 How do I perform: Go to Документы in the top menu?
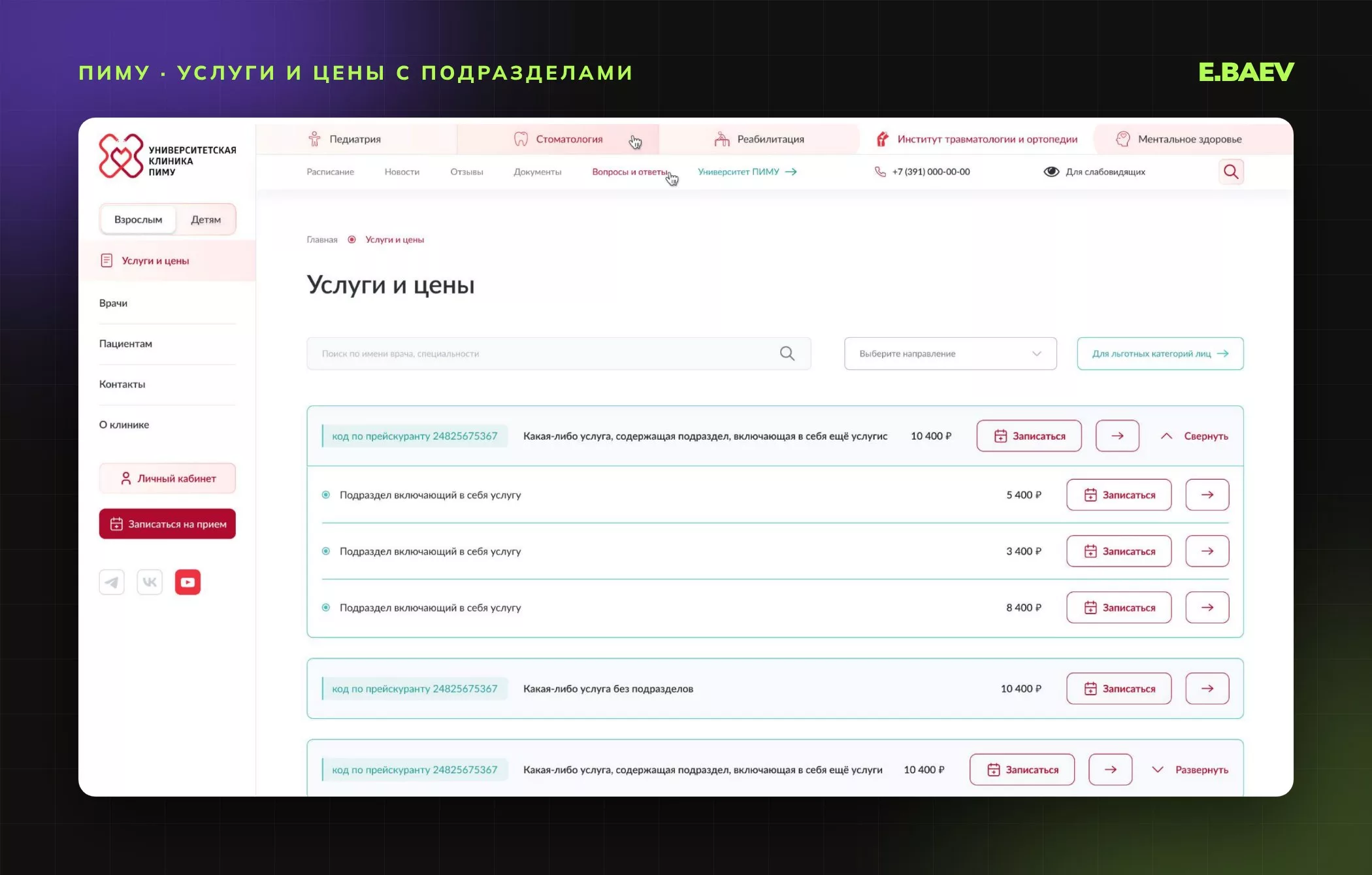pyautogui.click(x=537, y=172)
